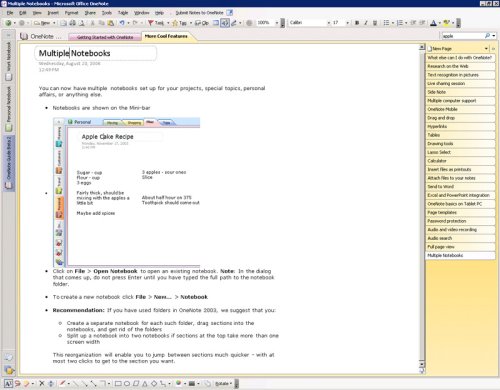Open the search scope dropdown arrow
The height and width of the screenshot is (390, 500).
[494, 36]
